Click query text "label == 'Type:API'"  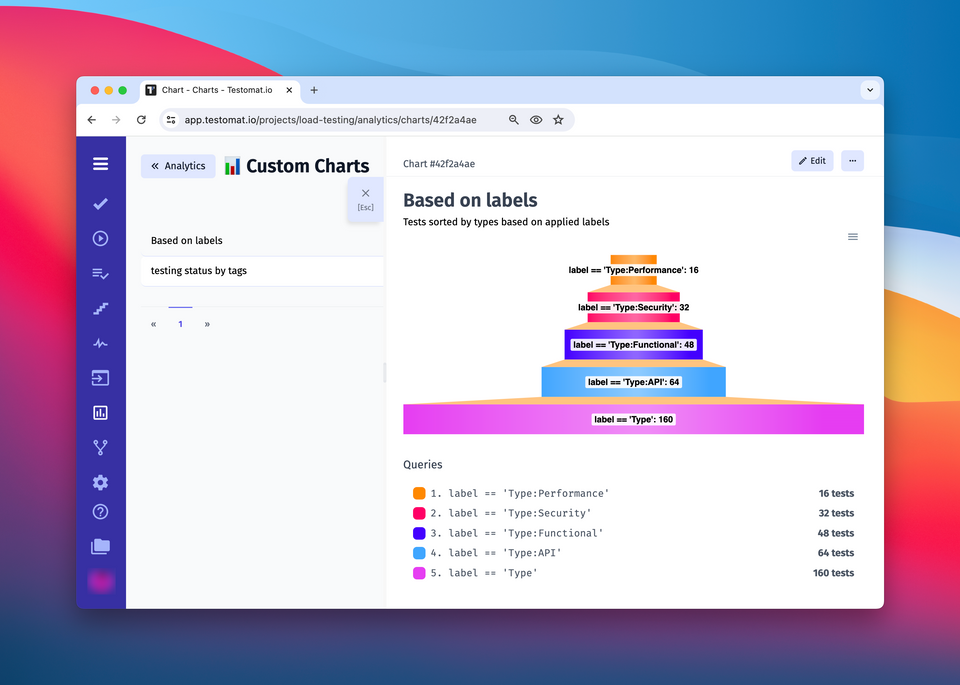[505, 553]
